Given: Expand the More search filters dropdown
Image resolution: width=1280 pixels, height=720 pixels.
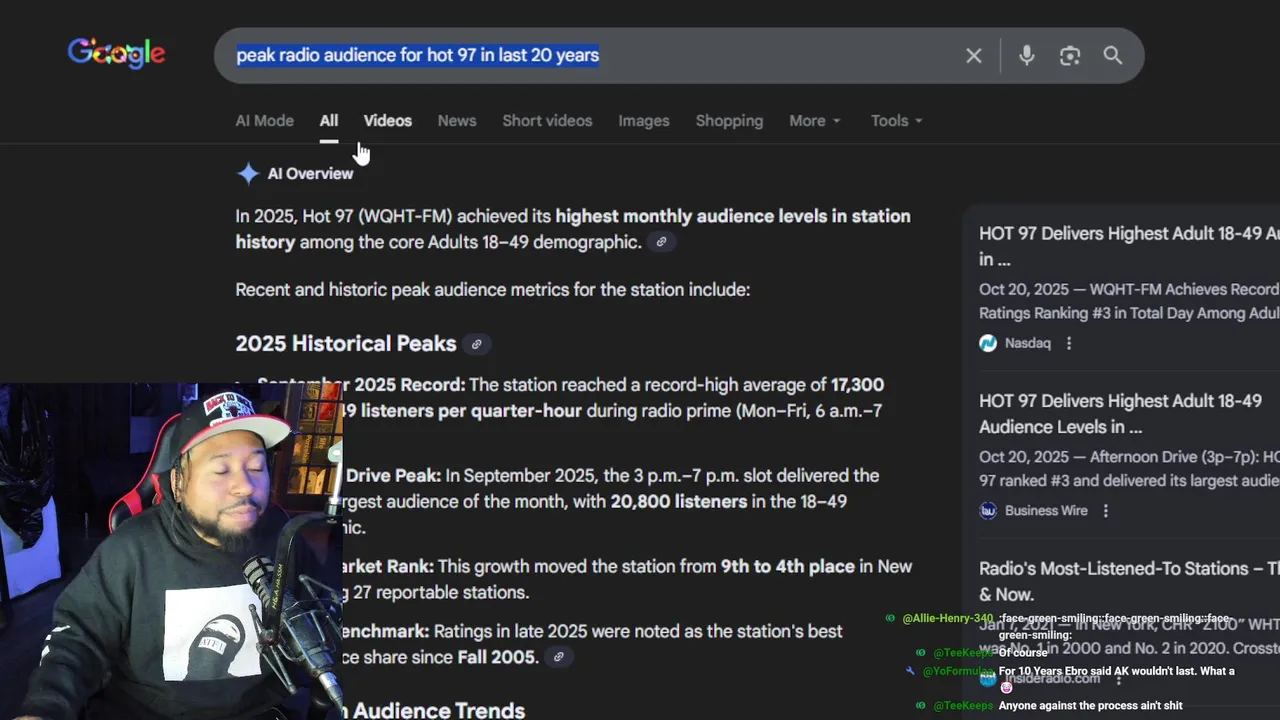Looking at the screenshot, I should [x=814, y=121].
